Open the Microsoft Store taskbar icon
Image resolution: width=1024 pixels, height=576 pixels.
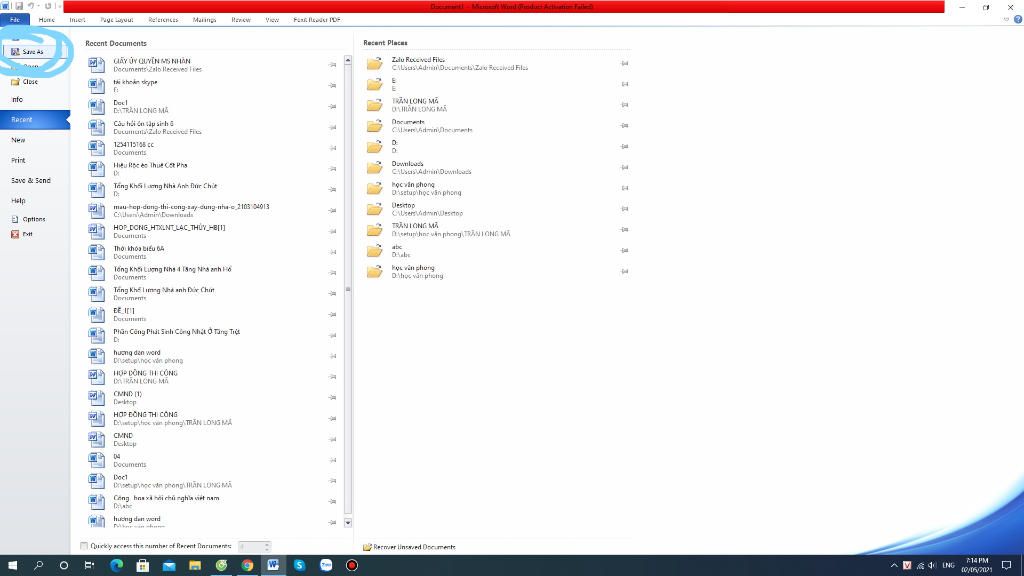142,566
